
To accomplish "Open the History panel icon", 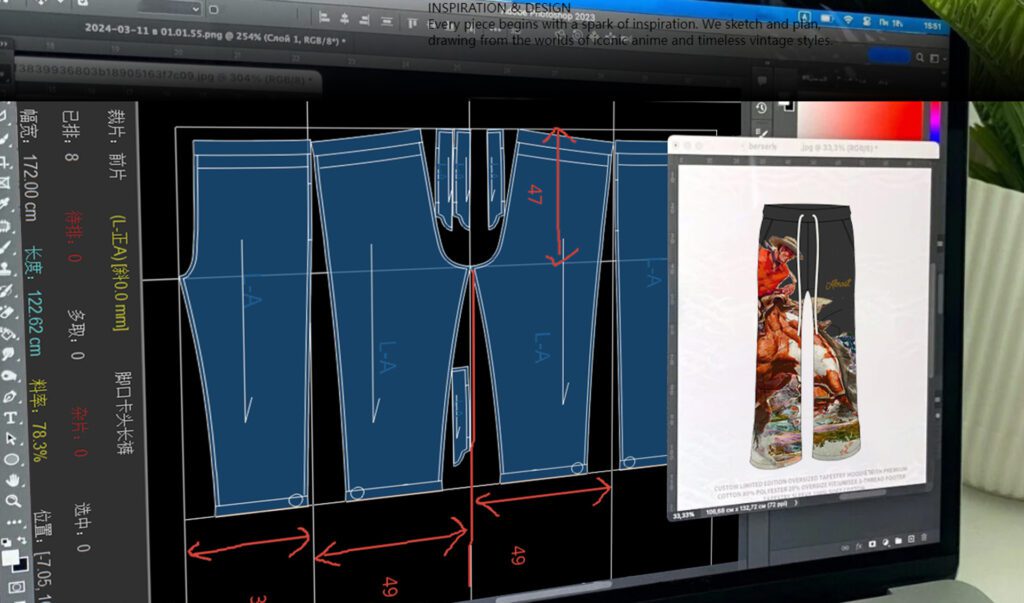I will [x=760, y=108].
